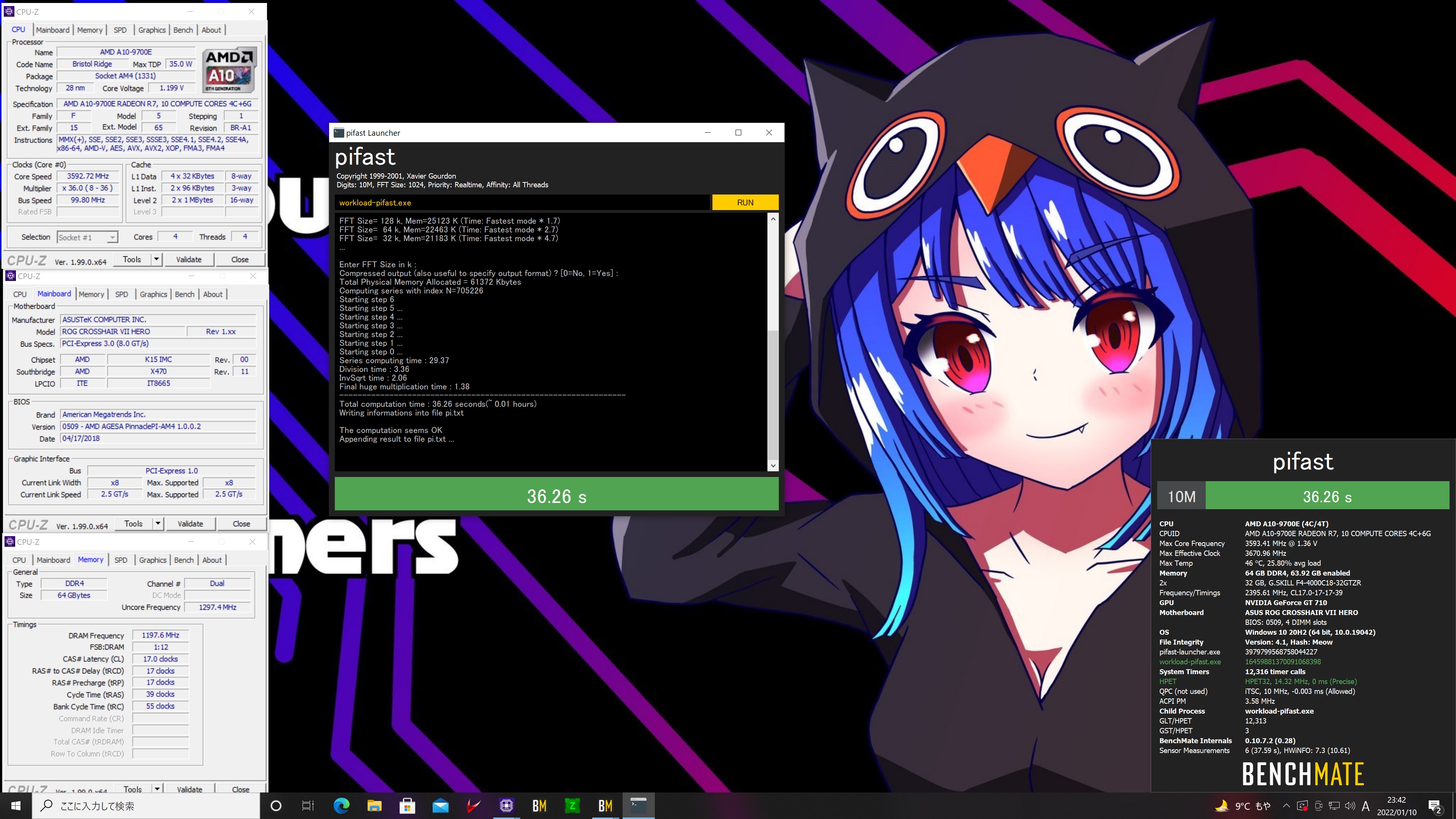Open Microsoft Store from the taskbar
This screenshot has height=819, width=1456.
click(408, 805)
